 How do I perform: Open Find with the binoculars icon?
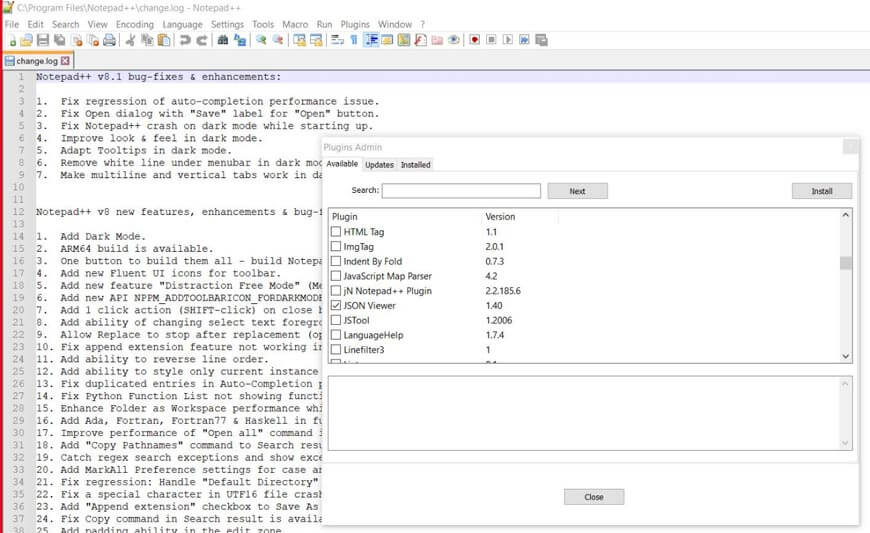tap(222, 40)
